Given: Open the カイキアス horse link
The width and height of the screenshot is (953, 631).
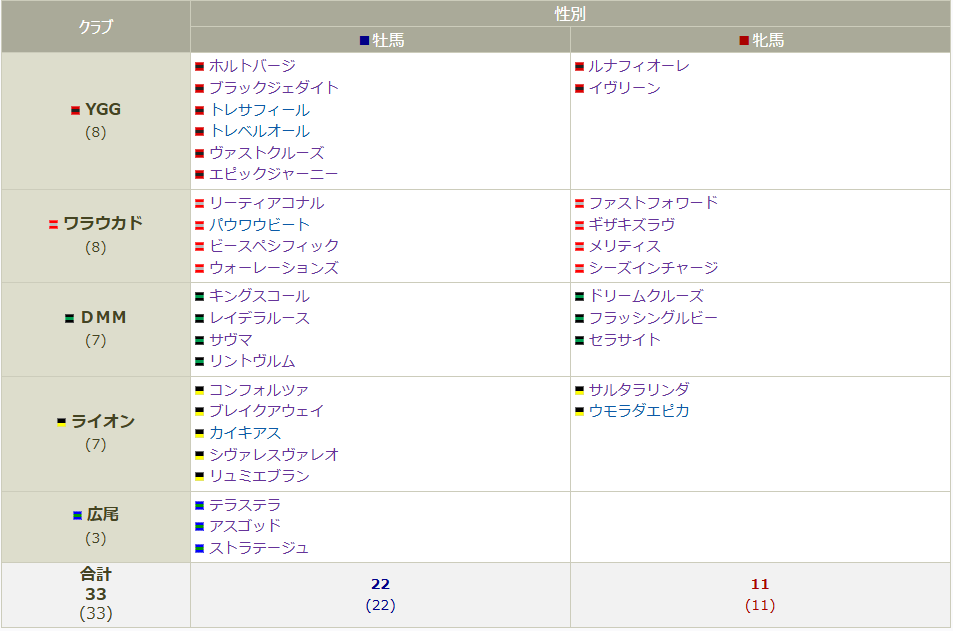Looking at the screenshot, I should [x=245, y=433].
